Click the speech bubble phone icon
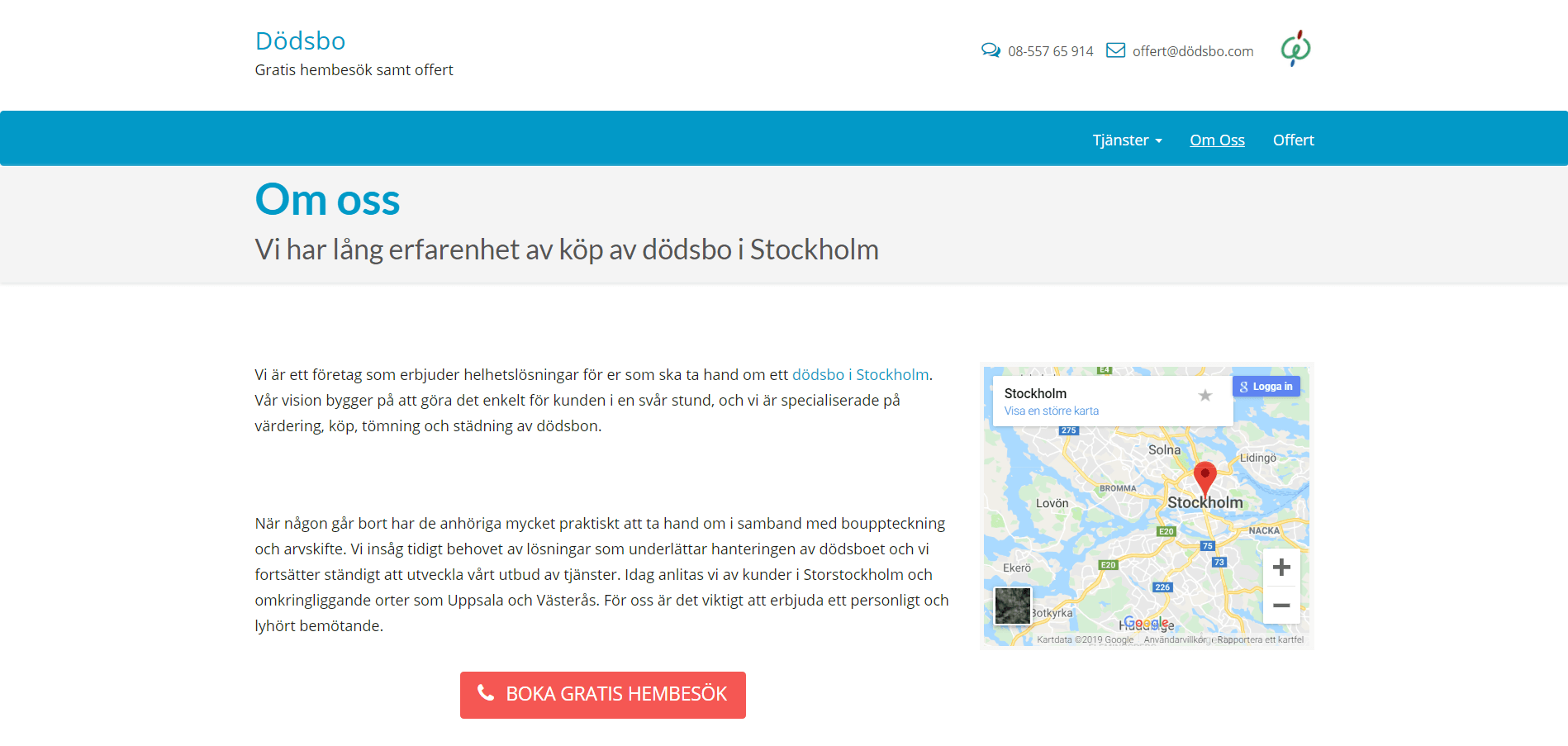This screenshot has height=746, width=1568. 991,50
